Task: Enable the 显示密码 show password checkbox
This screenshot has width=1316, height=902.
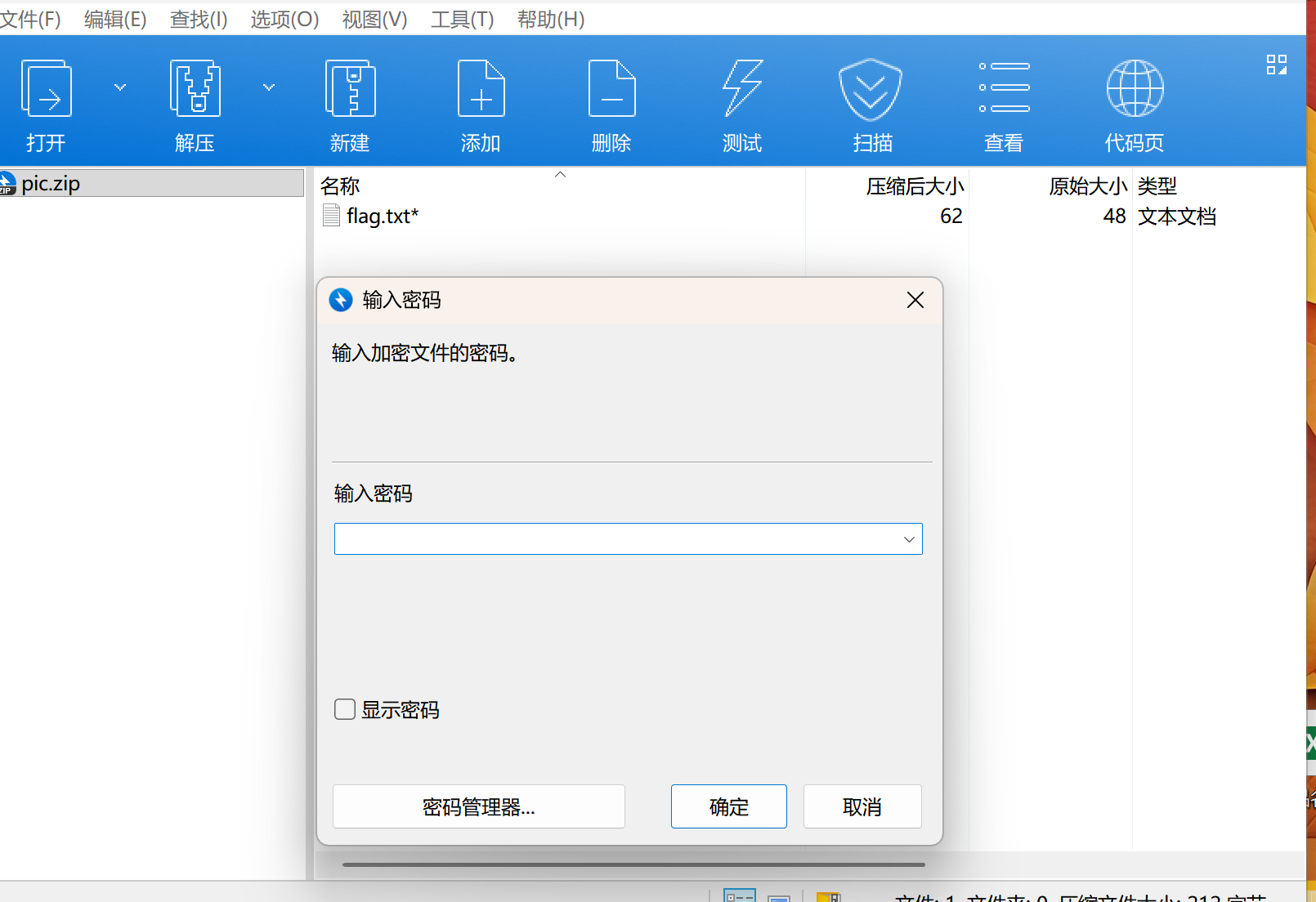Action: tap(345, 709)
